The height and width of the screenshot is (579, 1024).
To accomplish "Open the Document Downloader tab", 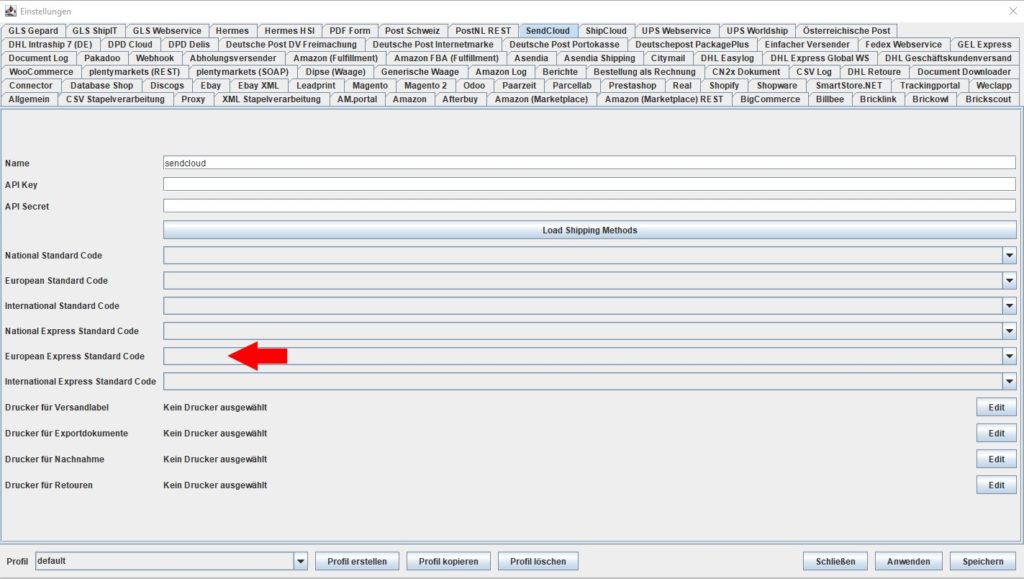I will pyautogui.click(x=964, y=72).
